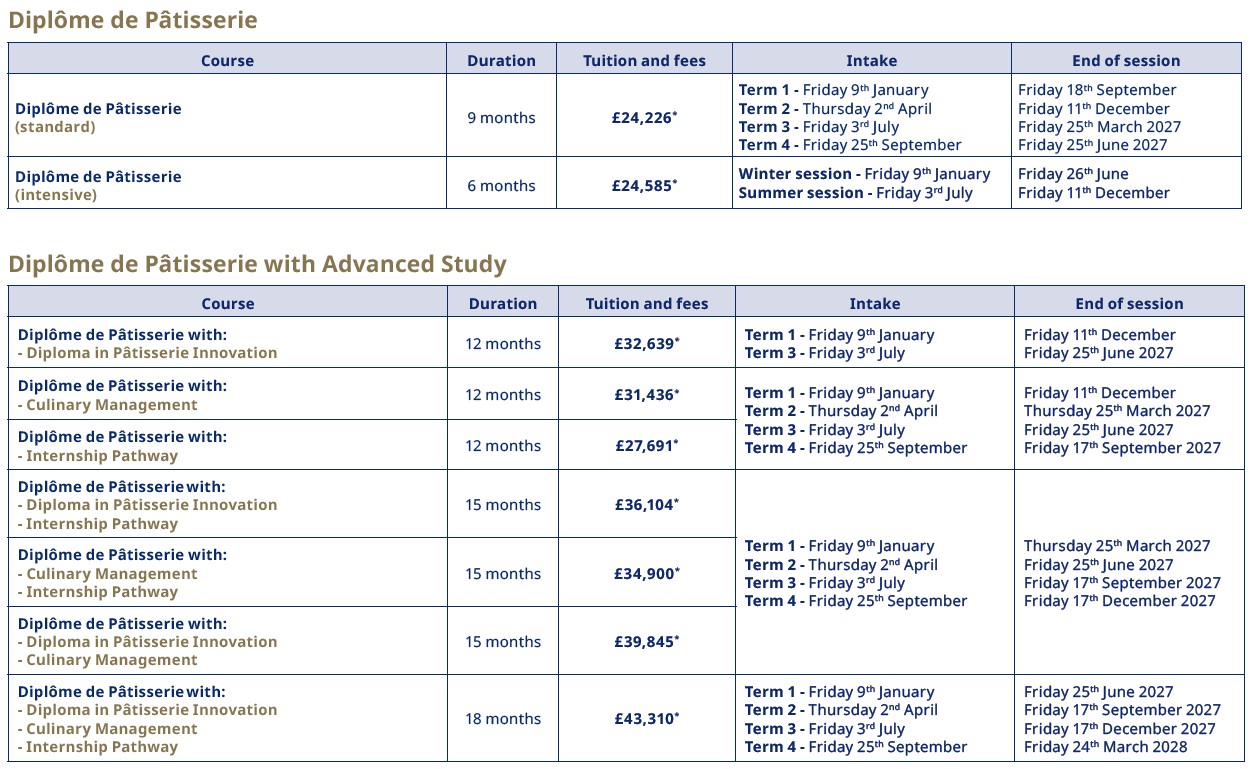Select the £43,310 tuition fee
The width and height of the screenshot is (1251, 769).
pyautogui.click(x=646, y=718)
